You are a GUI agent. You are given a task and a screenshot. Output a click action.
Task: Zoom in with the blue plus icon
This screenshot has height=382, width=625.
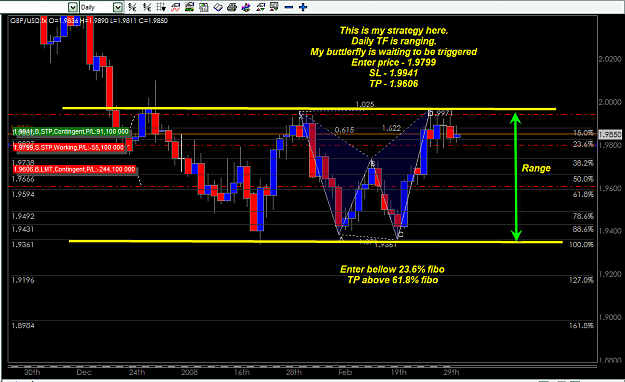(x=303, y=7)
